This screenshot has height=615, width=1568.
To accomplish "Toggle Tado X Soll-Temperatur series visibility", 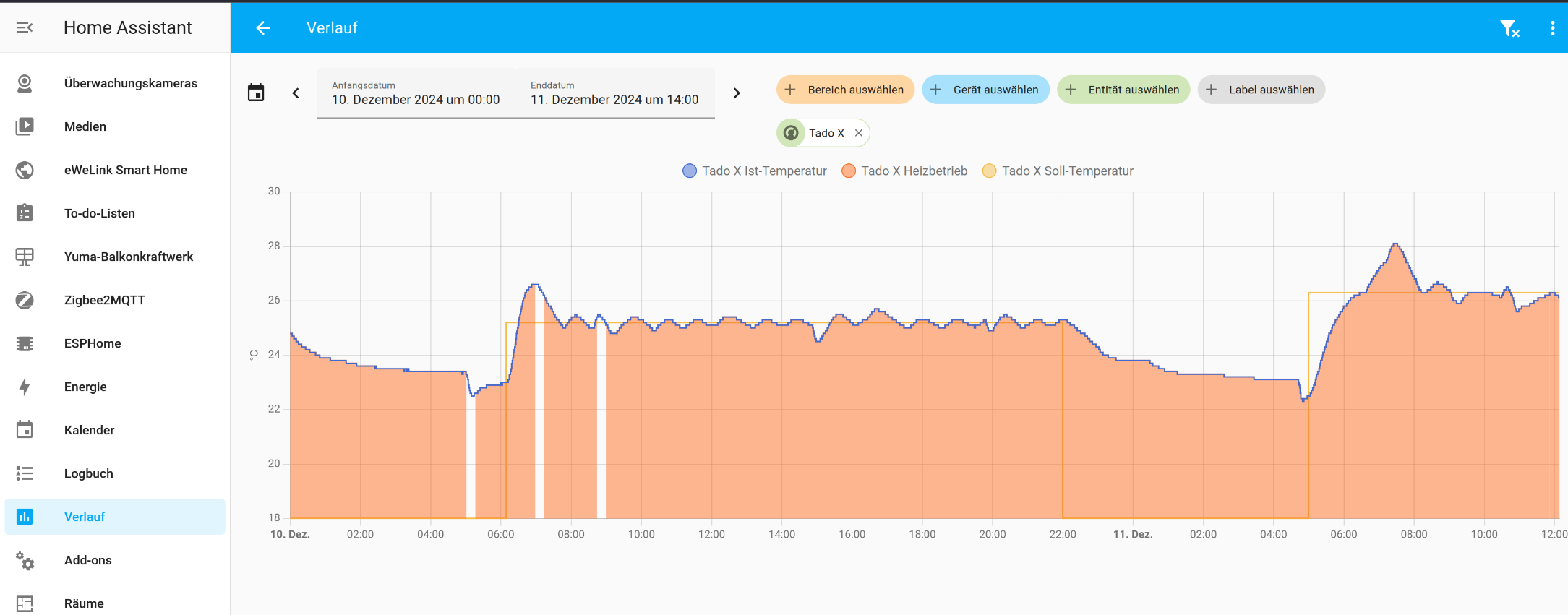I will pyautogui.click(x=1058, y=171).
